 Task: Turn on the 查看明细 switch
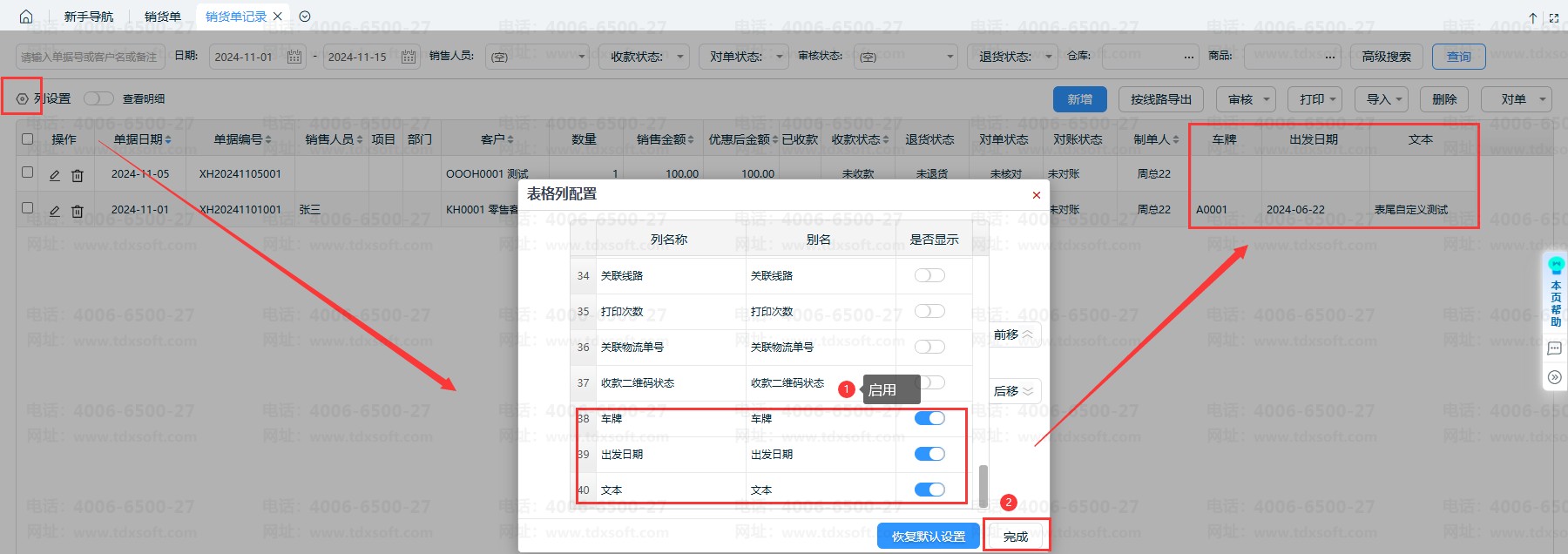pos(98,98)
